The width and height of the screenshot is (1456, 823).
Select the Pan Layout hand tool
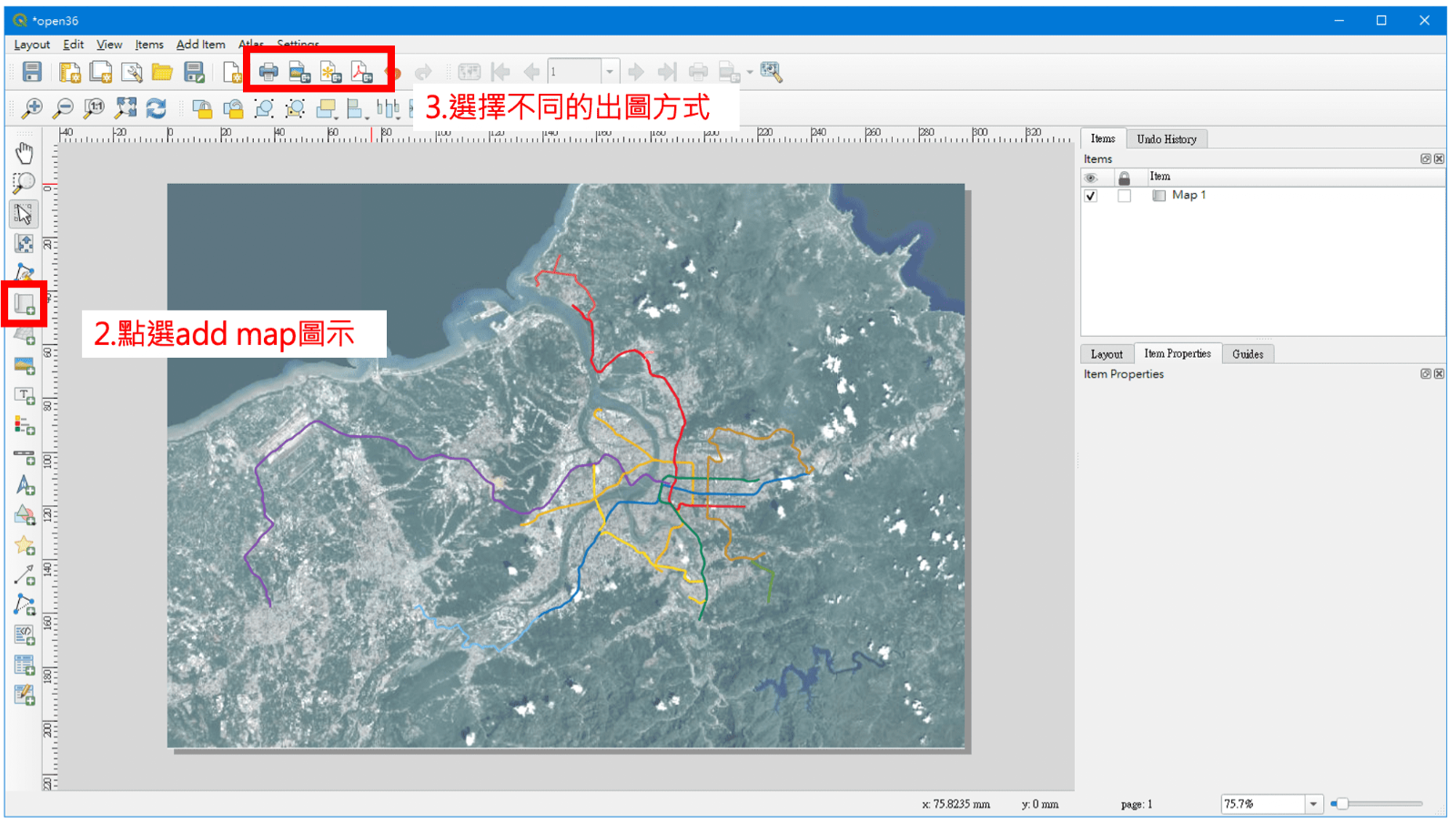click(x=25, y=153)
